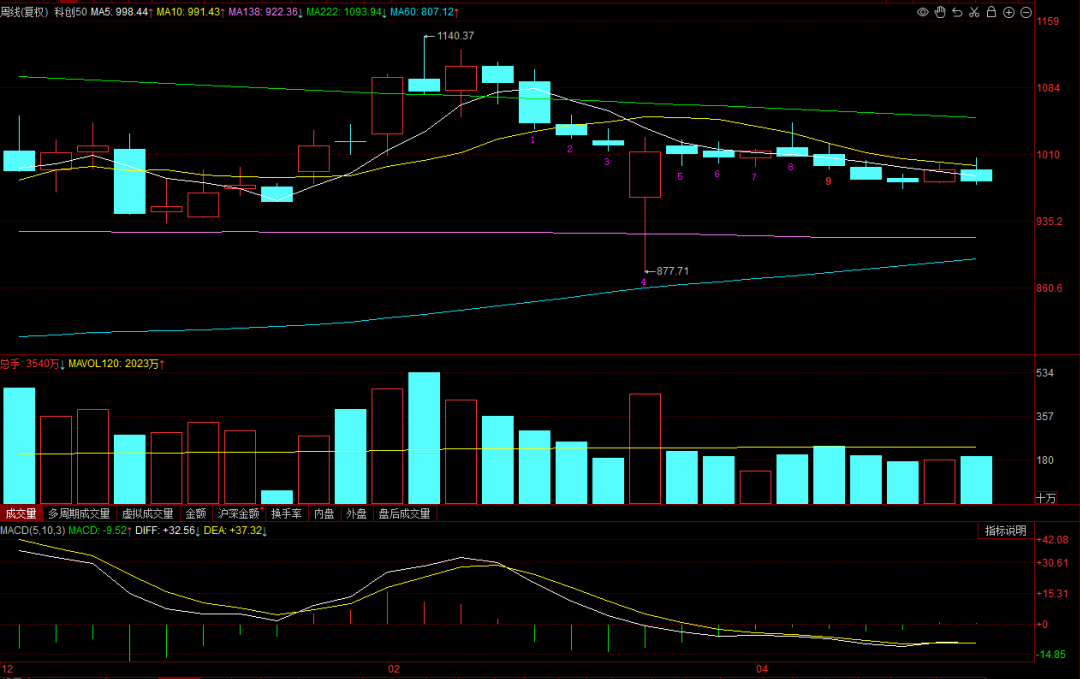The image size is (1080, 679).
Task: Click the undo arrow icon
Action: pos(957,12)
